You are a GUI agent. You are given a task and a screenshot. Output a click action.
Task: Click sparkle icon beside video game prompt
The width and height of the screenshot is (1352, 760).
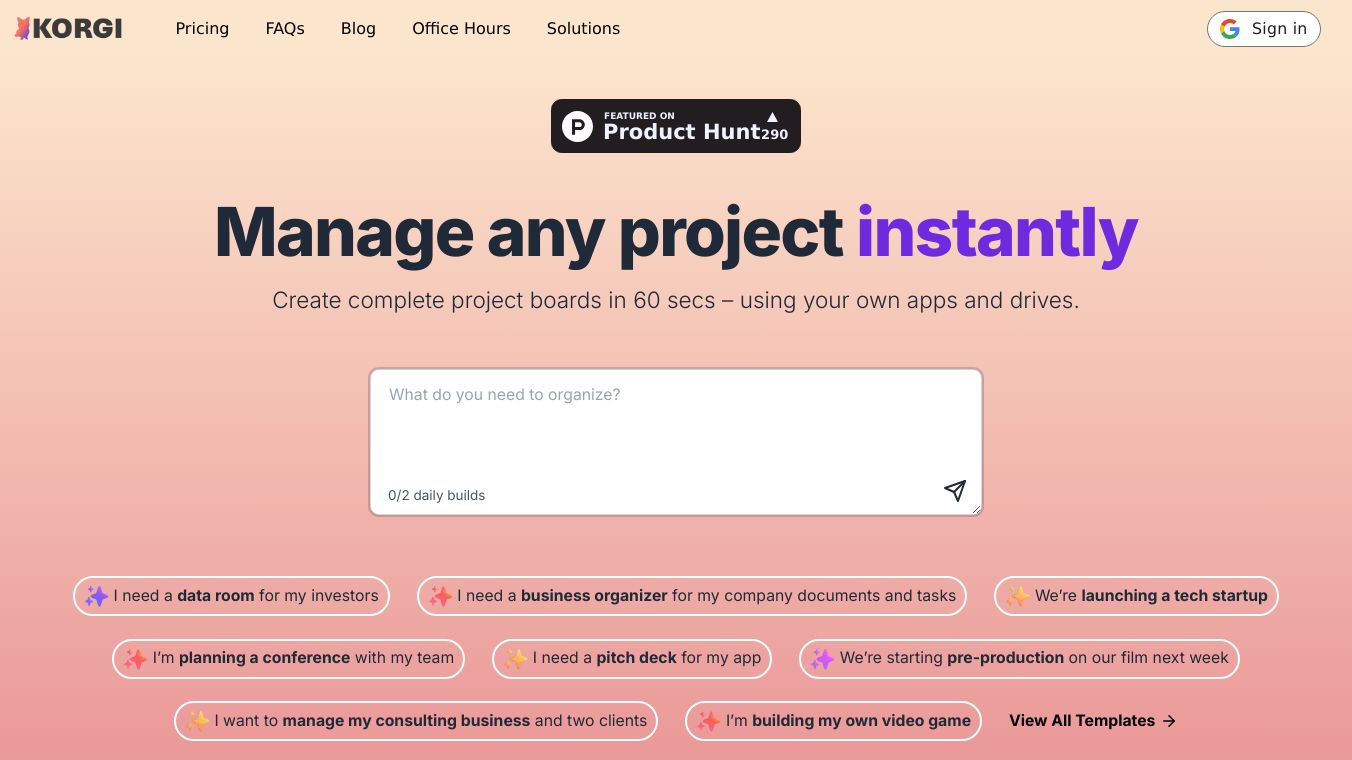(x=709, y=721)
